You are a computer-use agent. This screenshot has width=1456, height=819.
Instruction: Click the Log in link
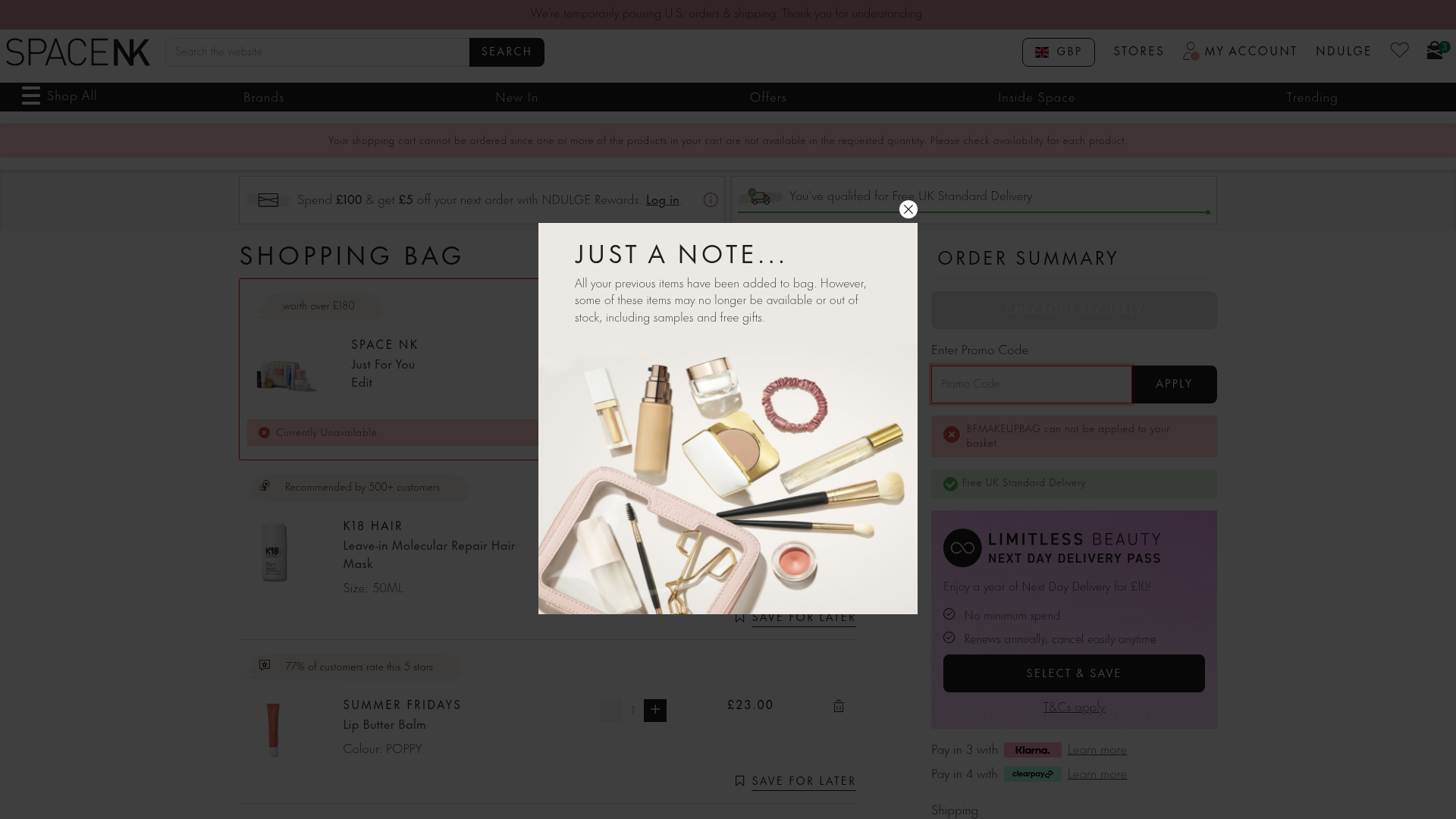[x=662, y=200]
